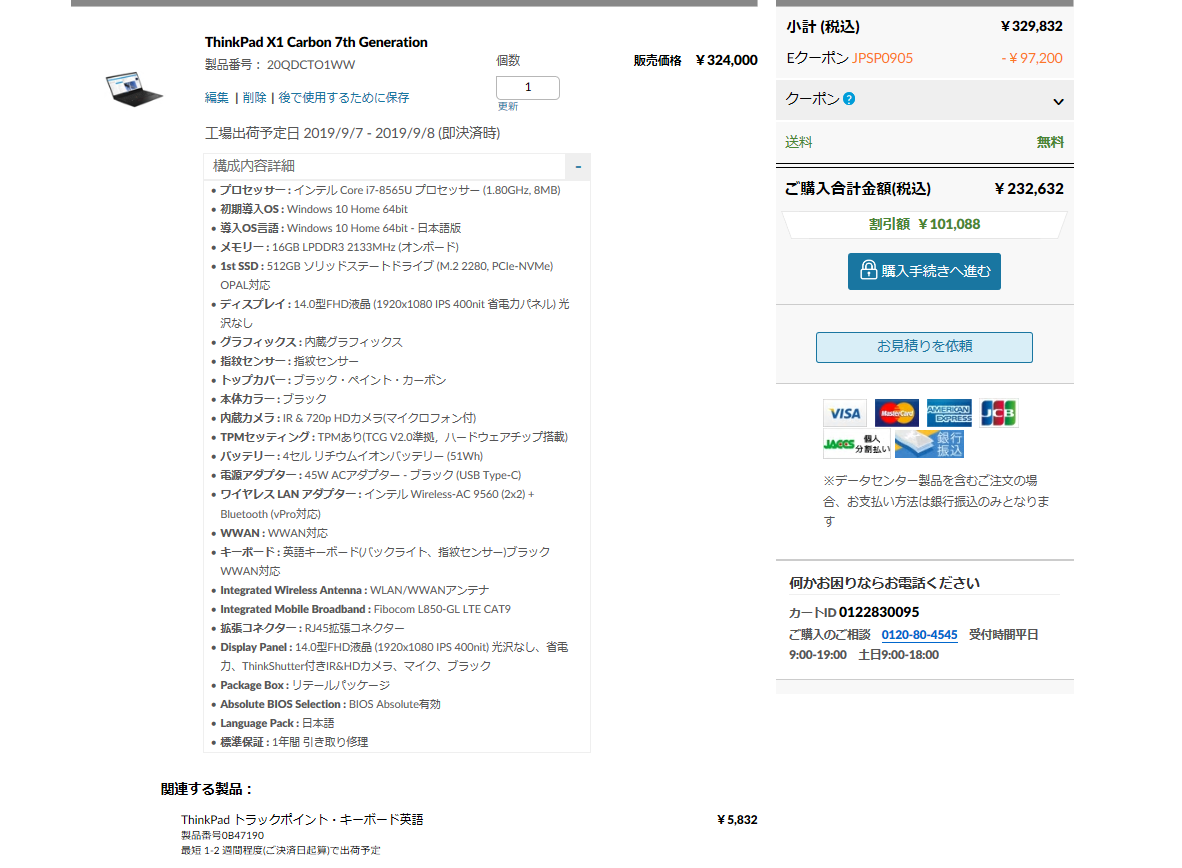Click the MasterCard logo
The width and height of the screenshot is (1182, 868).
[896, 413]
